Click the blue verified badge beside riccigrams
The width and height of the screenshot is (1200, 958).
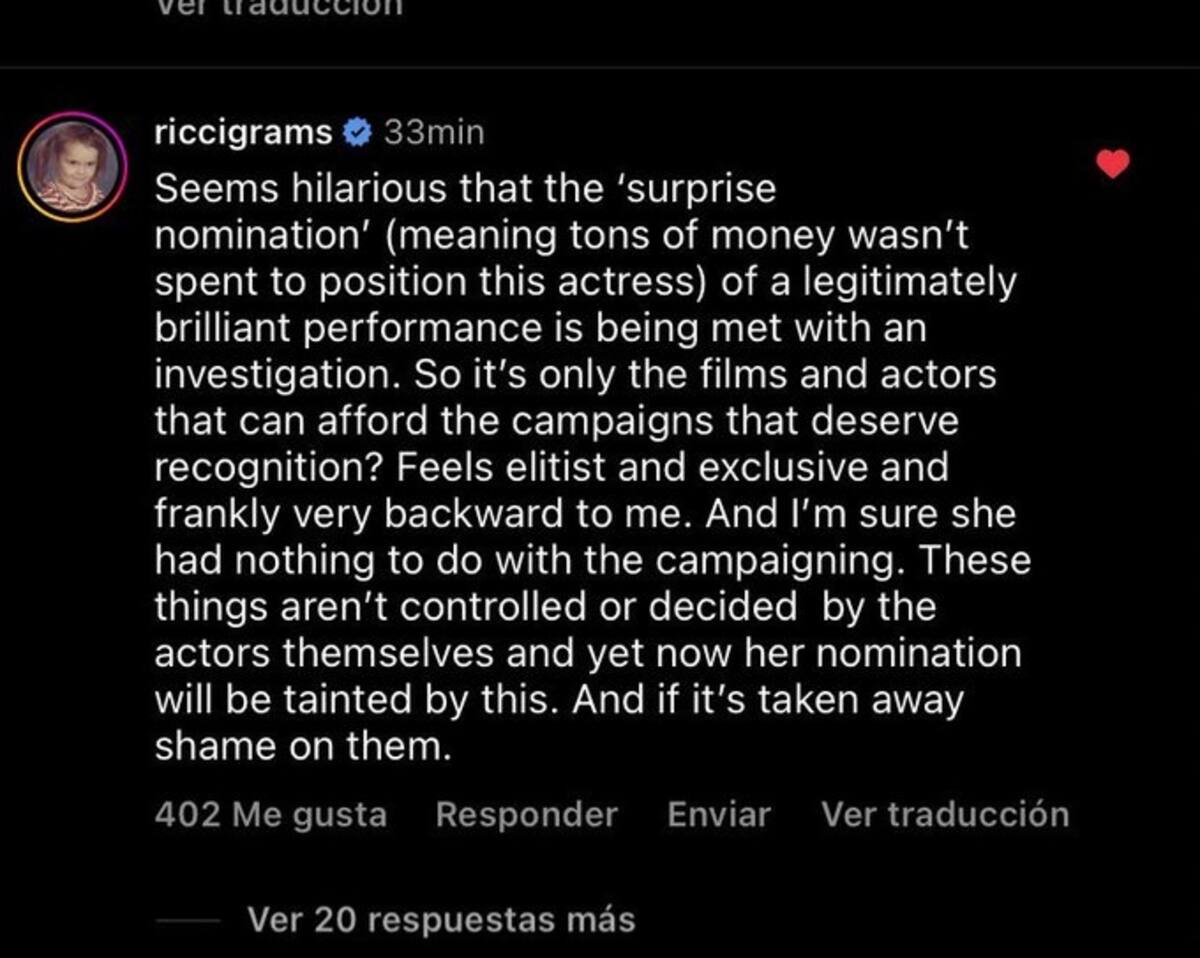click(x=359, y=132)
